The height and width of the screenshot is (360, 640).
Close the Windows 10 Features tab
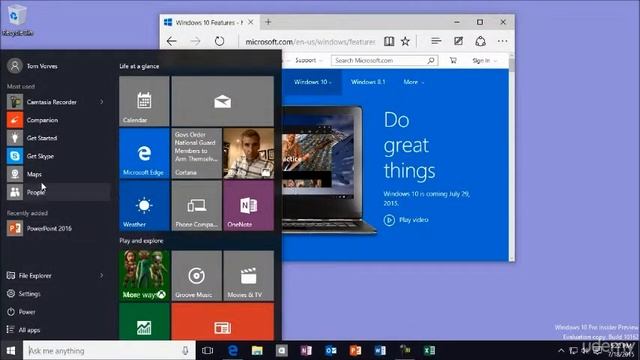(x=251, y=22)
